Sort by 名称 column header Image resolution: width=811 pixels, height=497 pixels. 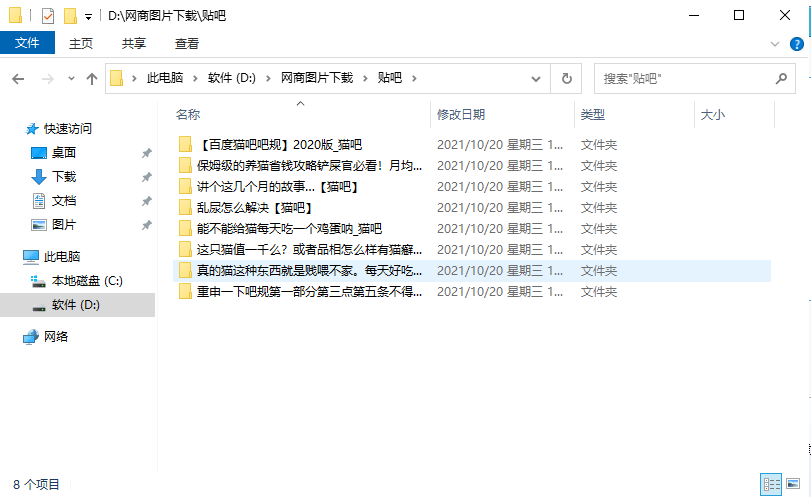coord(188,114)
